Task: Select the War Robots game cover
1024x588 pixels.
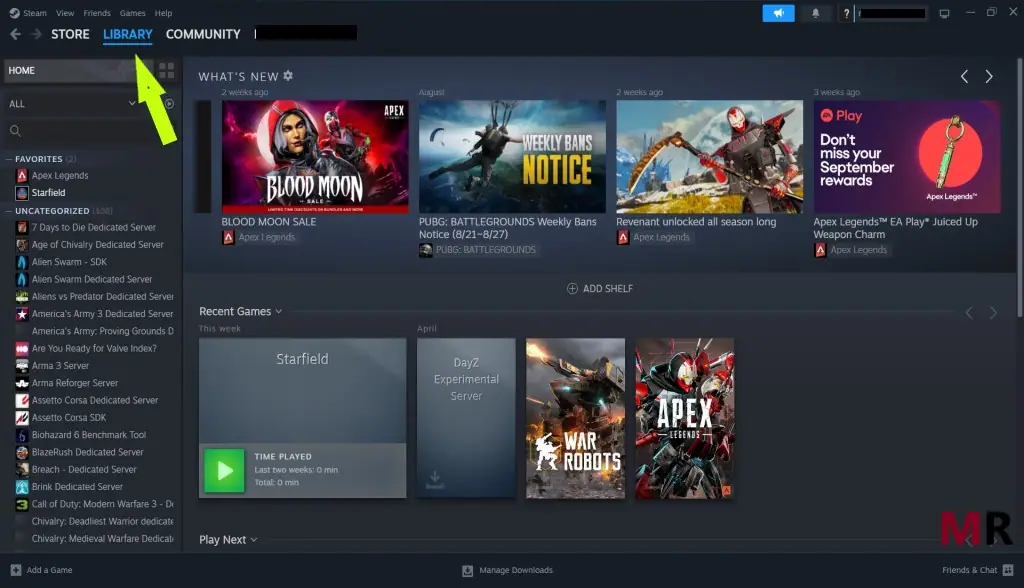Action: coord(575,418)
